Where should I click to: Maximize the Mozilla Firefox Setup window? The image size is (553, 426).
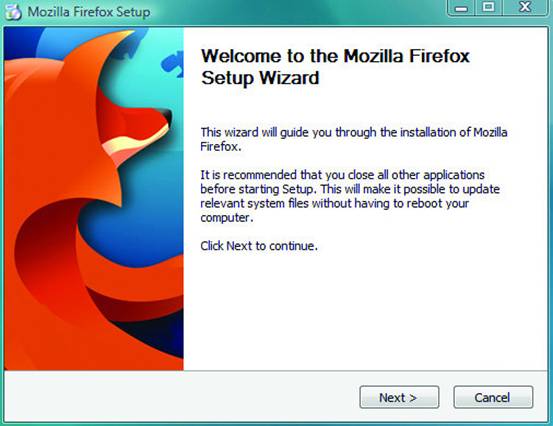tap(489, 7)
